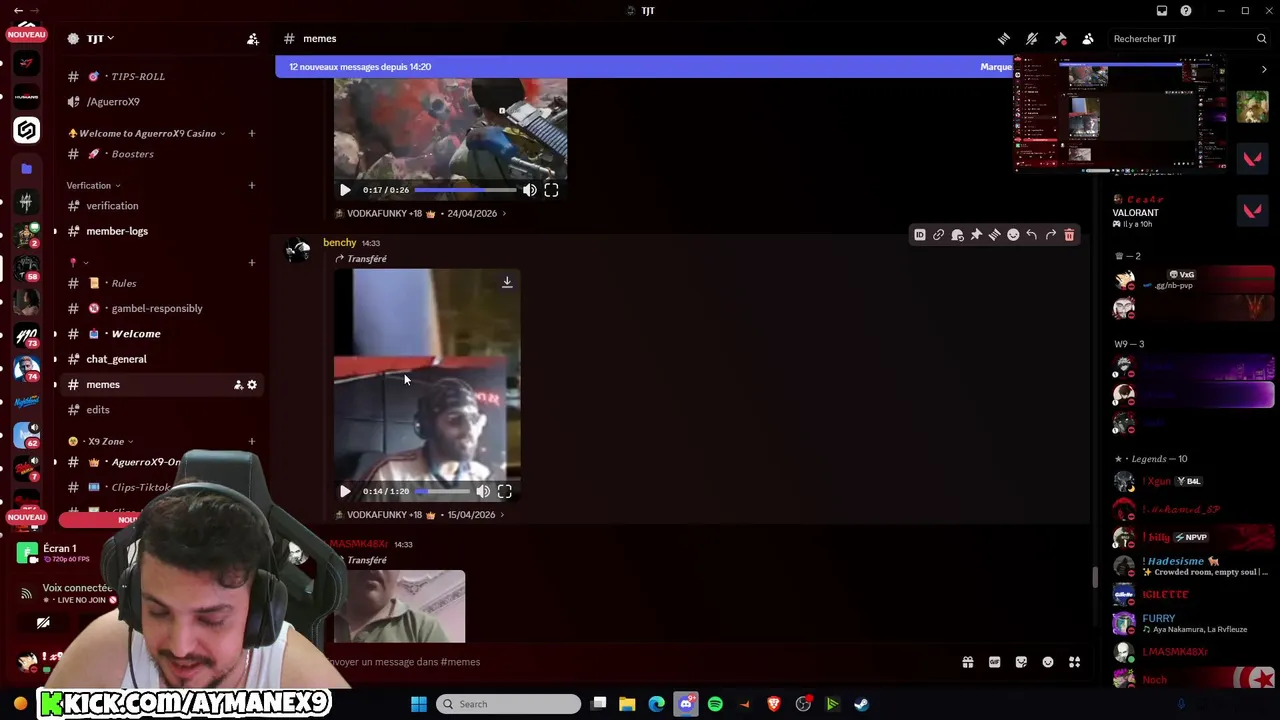Open benchy's user profile name

[x=339, y=242]
